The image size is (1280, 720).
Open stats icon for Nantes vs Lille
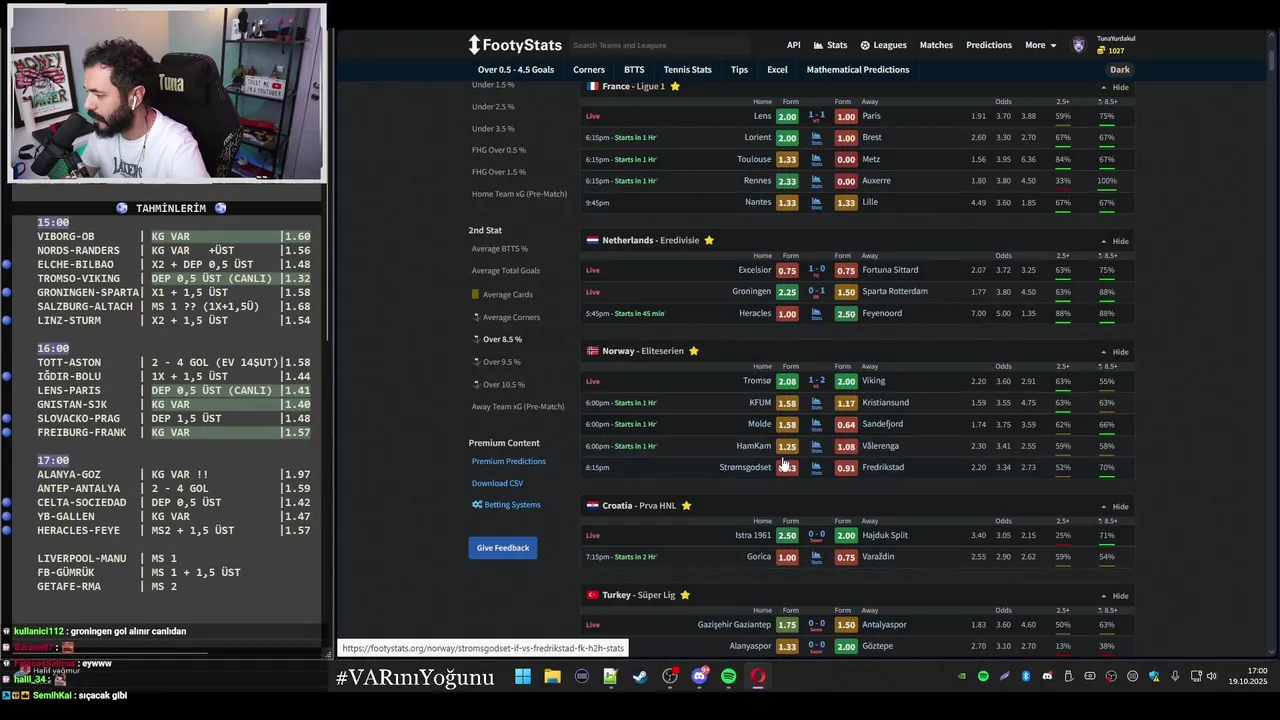pos(816,203)
